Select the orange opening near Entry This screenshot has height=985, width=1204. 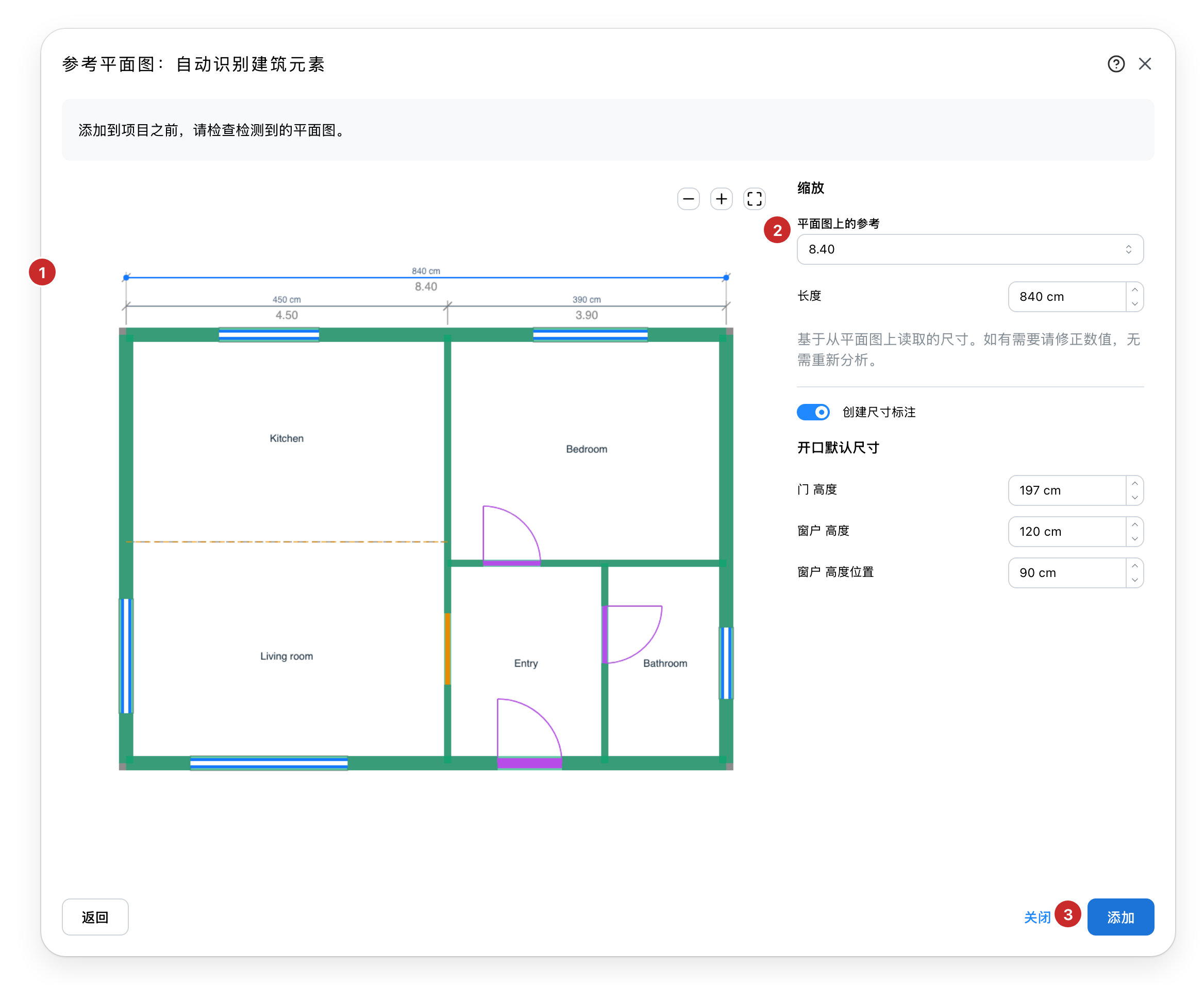(447, 649)
